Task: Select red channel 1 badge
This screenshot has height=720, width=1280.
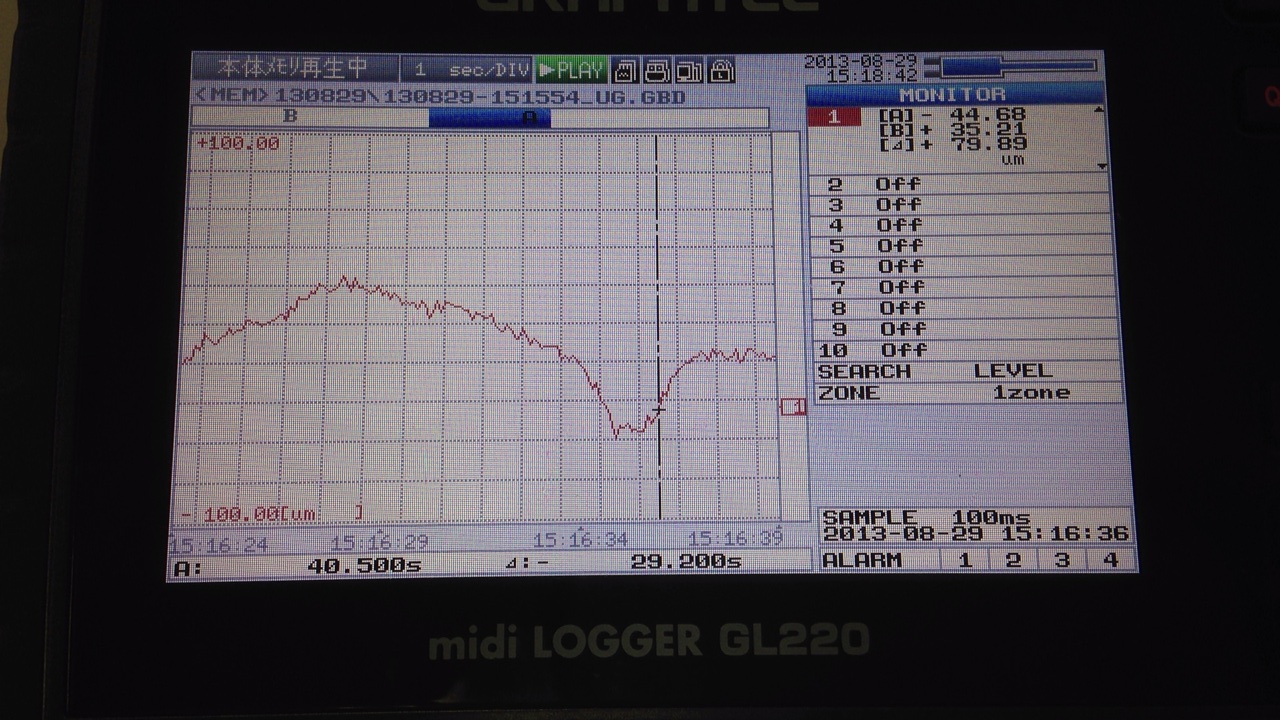Action: tap(834, 117)
